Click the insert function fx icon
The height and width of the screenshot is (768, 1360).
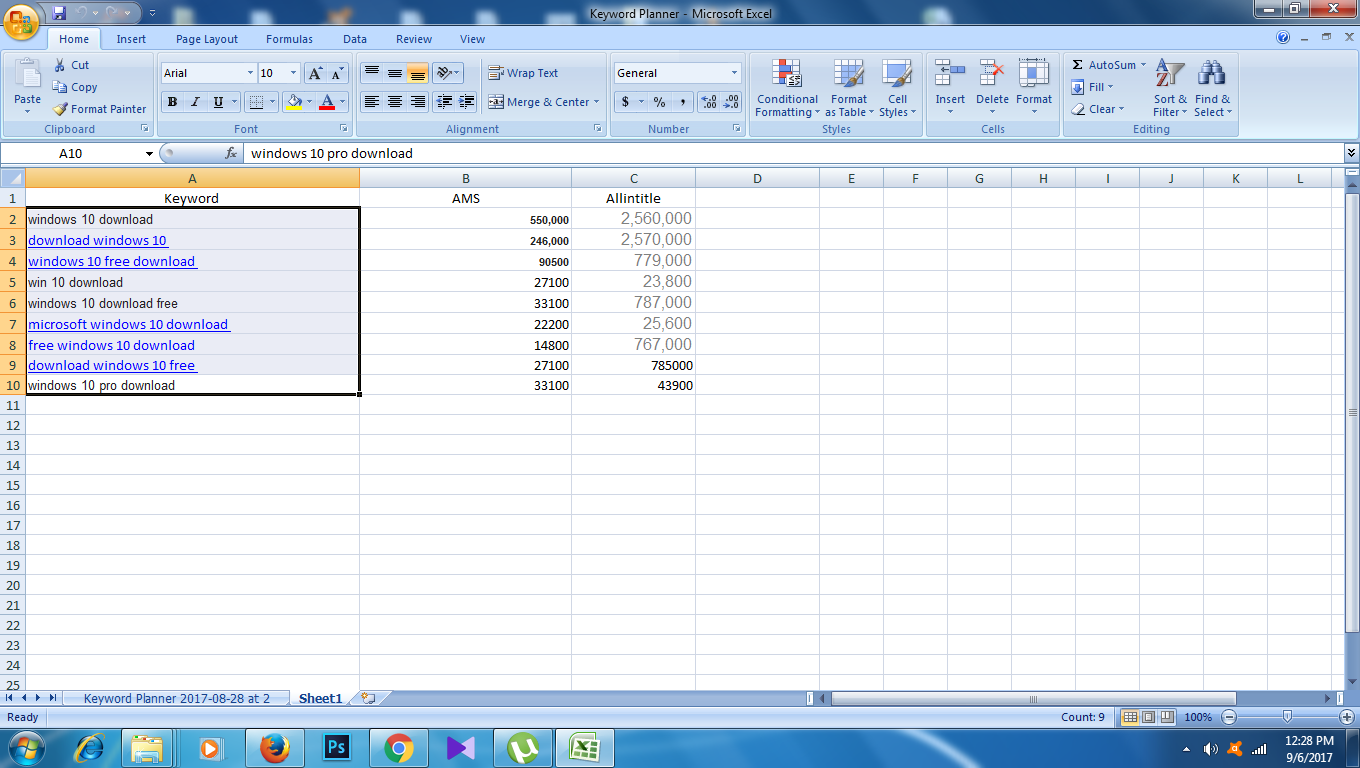[231, 153]
